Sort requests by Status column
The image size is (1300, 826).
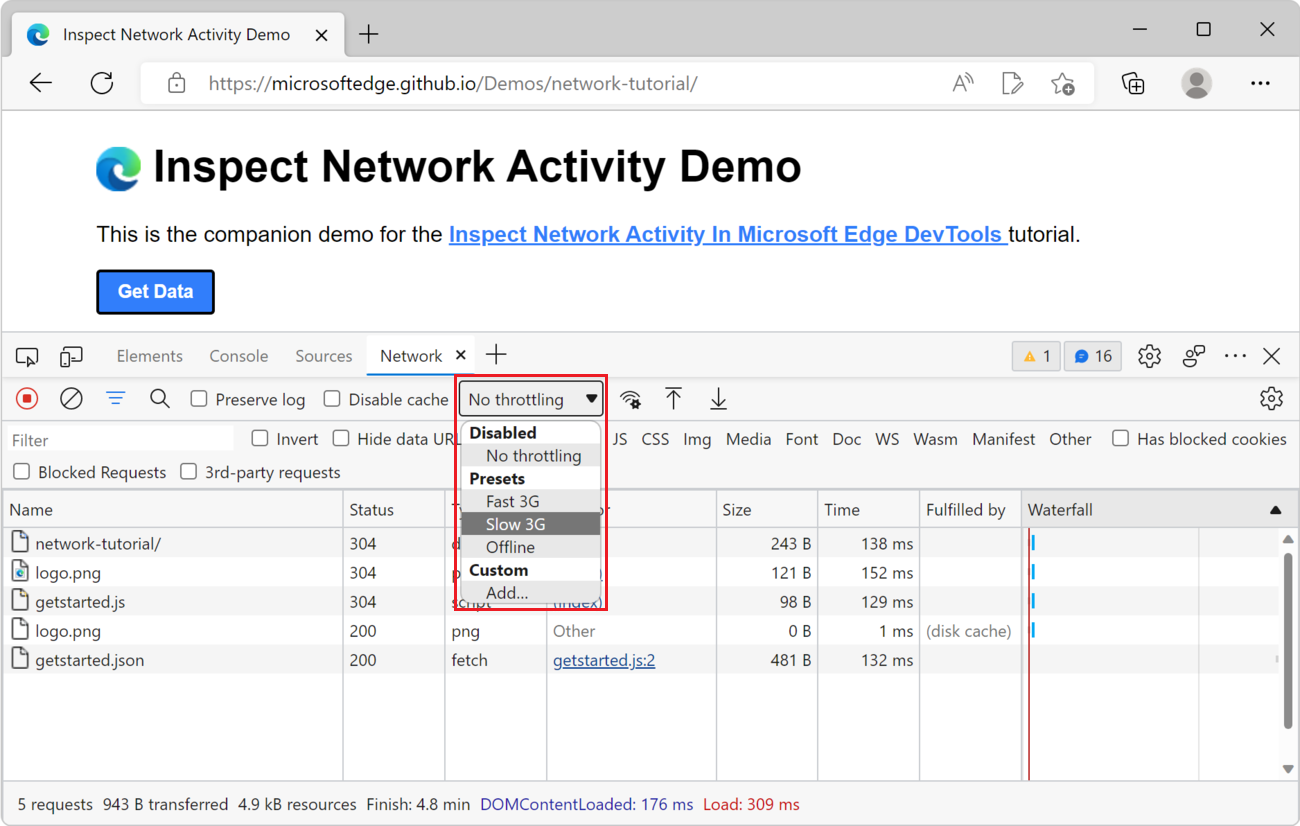pos(394,510)
